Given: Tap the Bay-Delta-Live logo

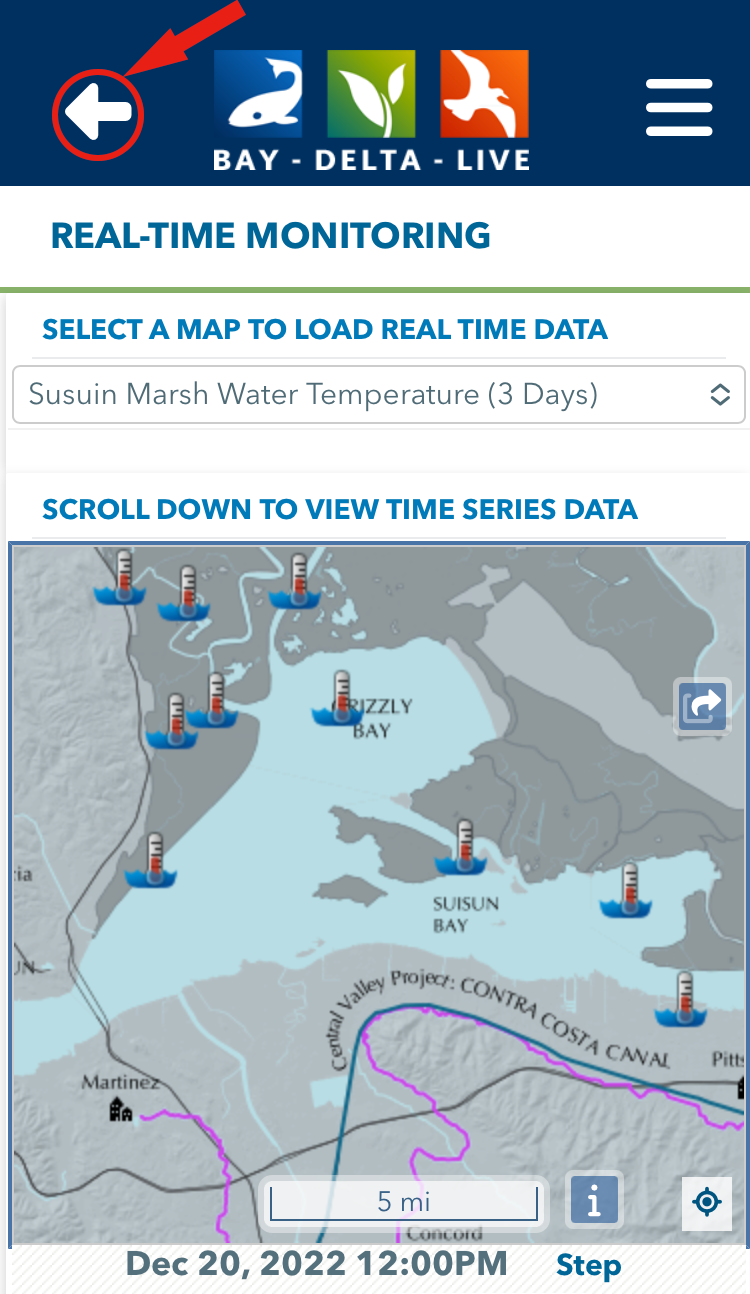Looking at the screenshot, I should [371, 110].
